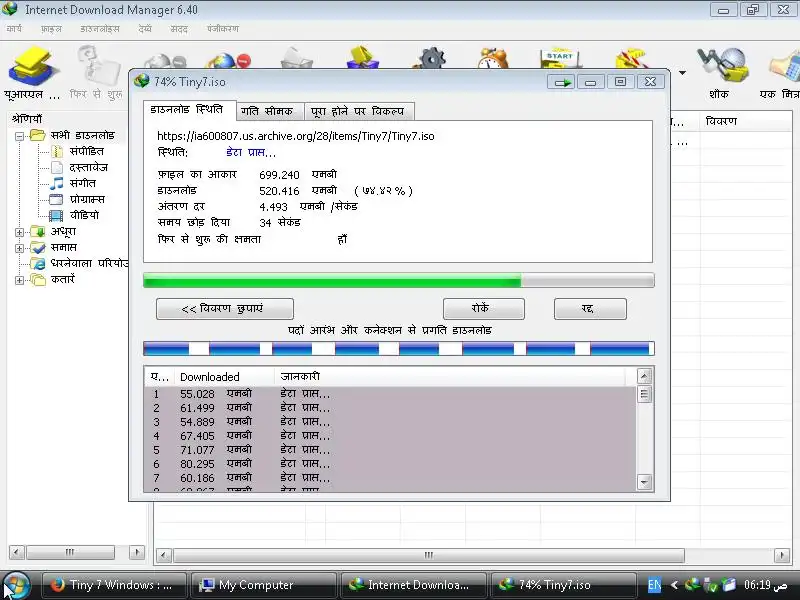Open the फ़ाइल menu
Screen dimensions: 800x600
[x=51, y=29]
